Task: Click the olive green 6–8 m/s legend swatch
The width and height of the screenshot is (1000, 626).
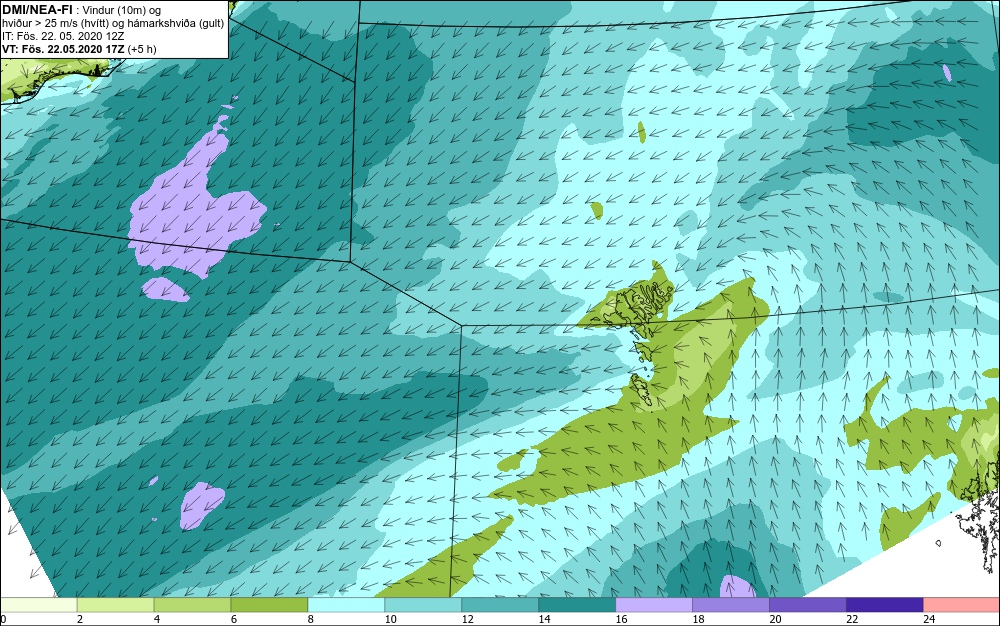Action: (x=269, y=605)
